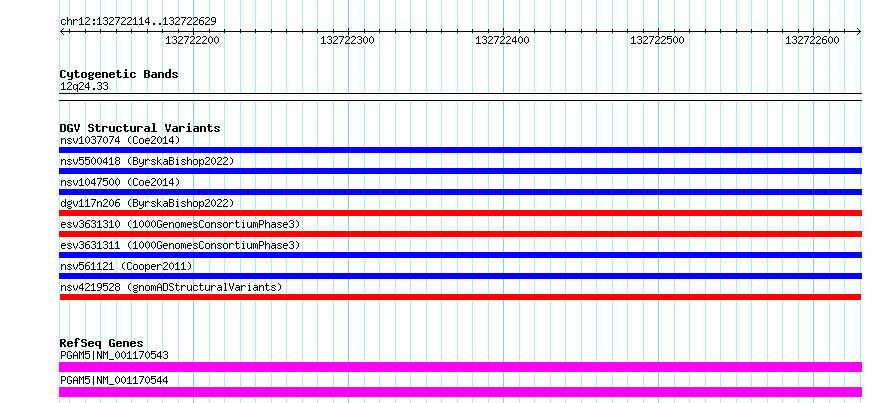Click ruler position 132722600
This screenshot has width=890, height=403.
click(x=812, y=40)
